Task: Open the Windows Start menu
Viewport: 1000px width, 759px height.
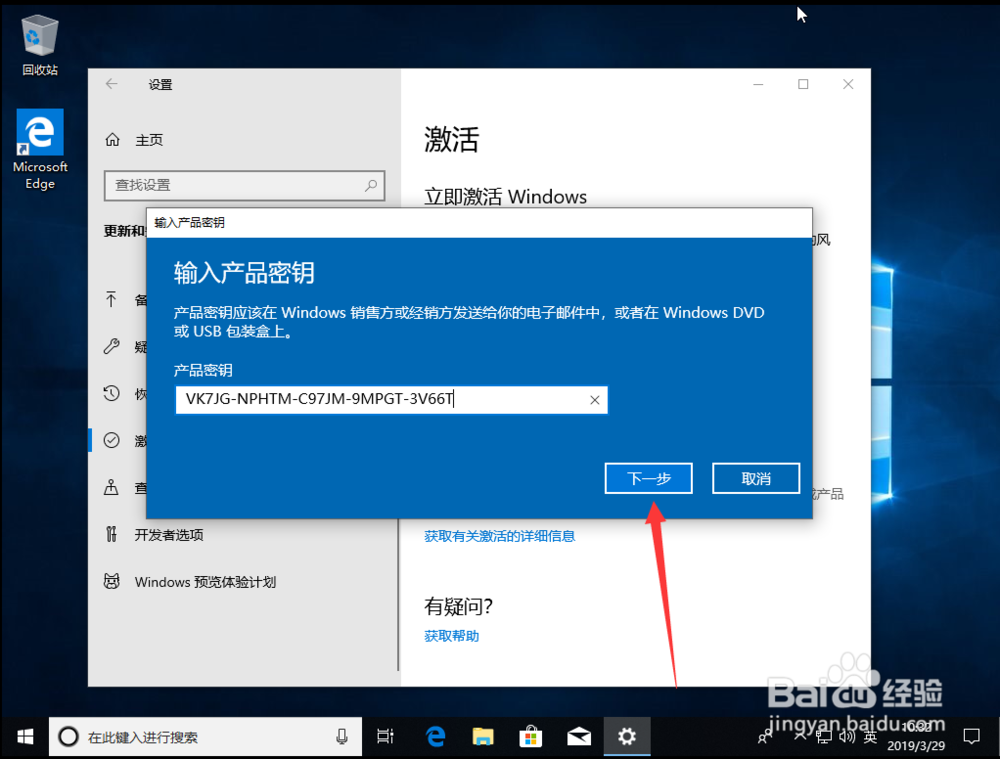Action: pos(25,737)
